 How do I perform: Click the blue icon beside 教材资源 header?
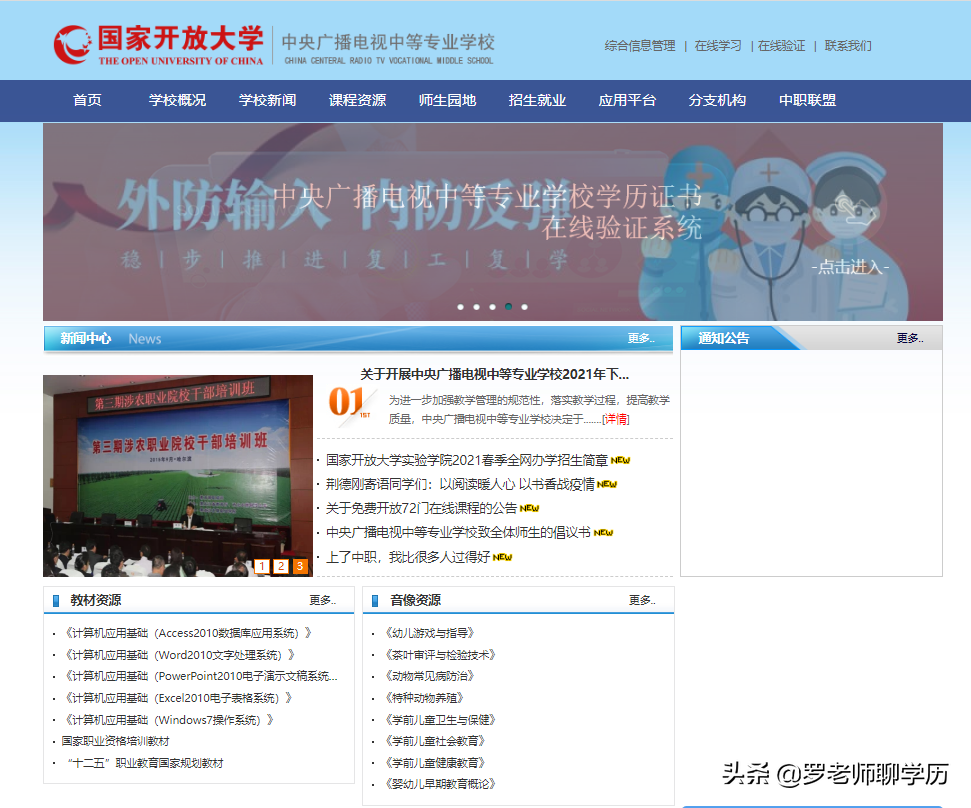click(x=56, y=598)
